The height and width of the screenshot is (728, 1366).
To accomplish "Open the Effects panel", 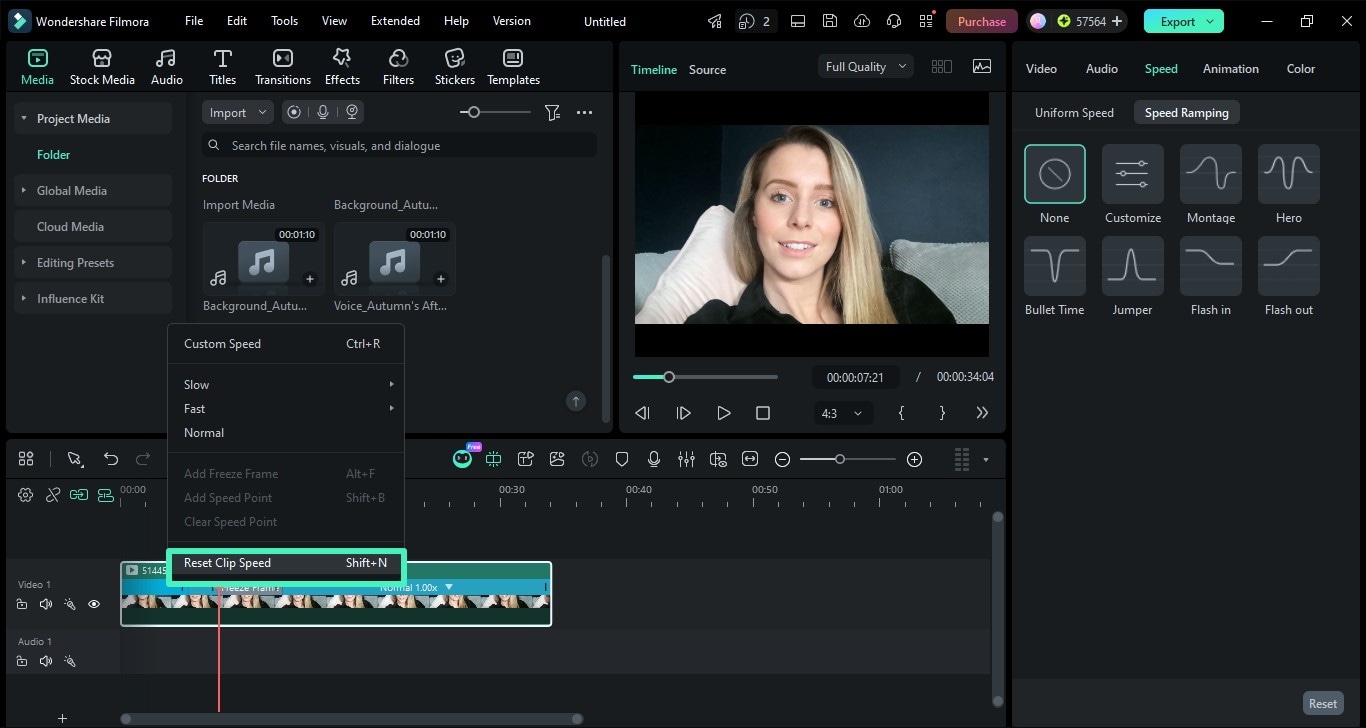I will pos(342,67).
